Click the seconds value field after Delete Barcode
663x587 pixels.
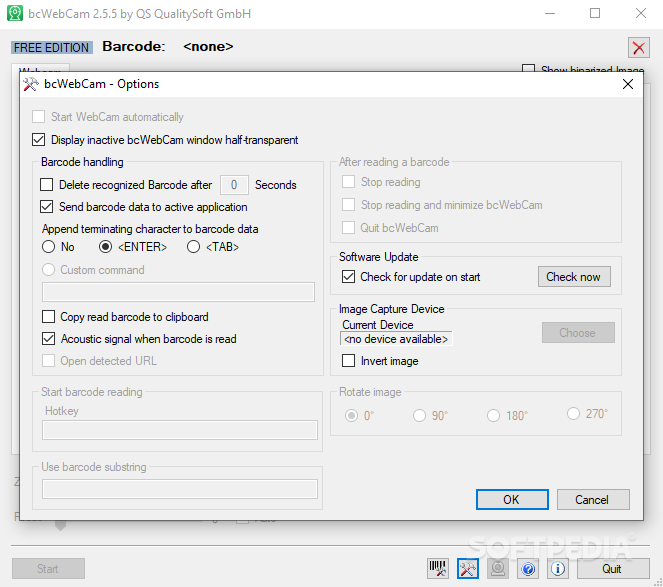click(x=234, y=185)
